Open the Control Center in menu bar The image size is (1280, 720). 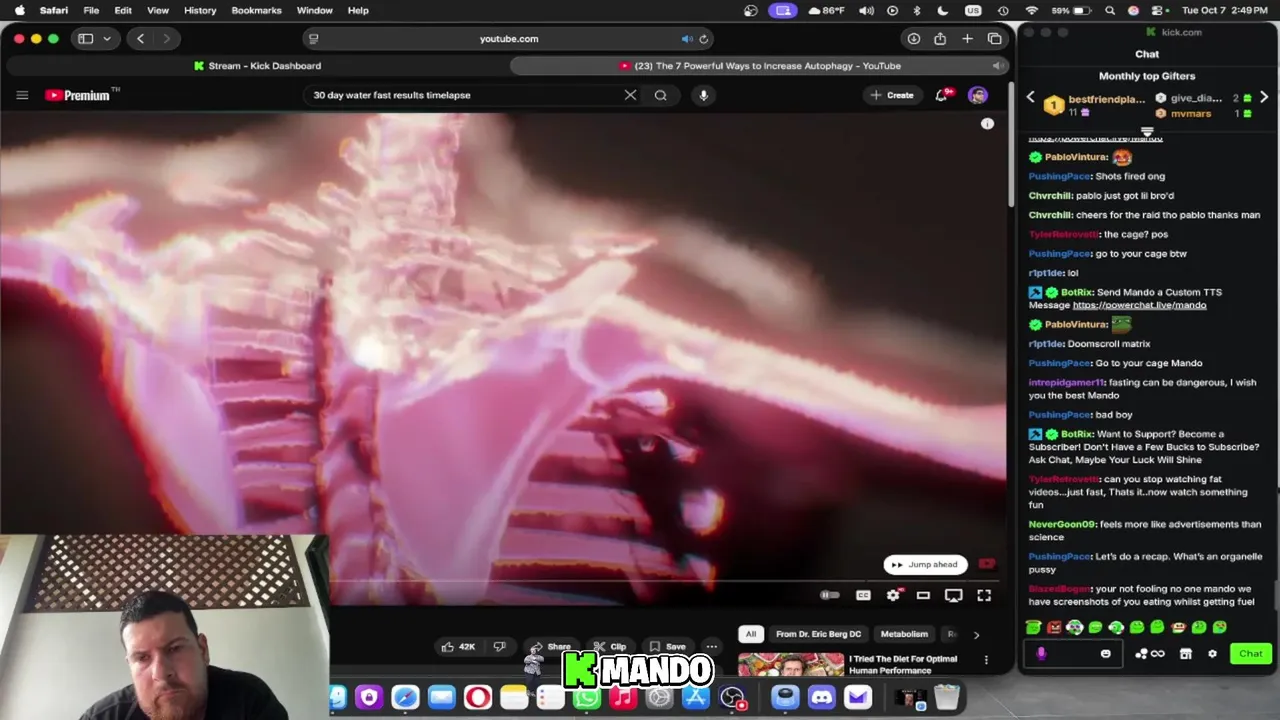pos(1156,10)
